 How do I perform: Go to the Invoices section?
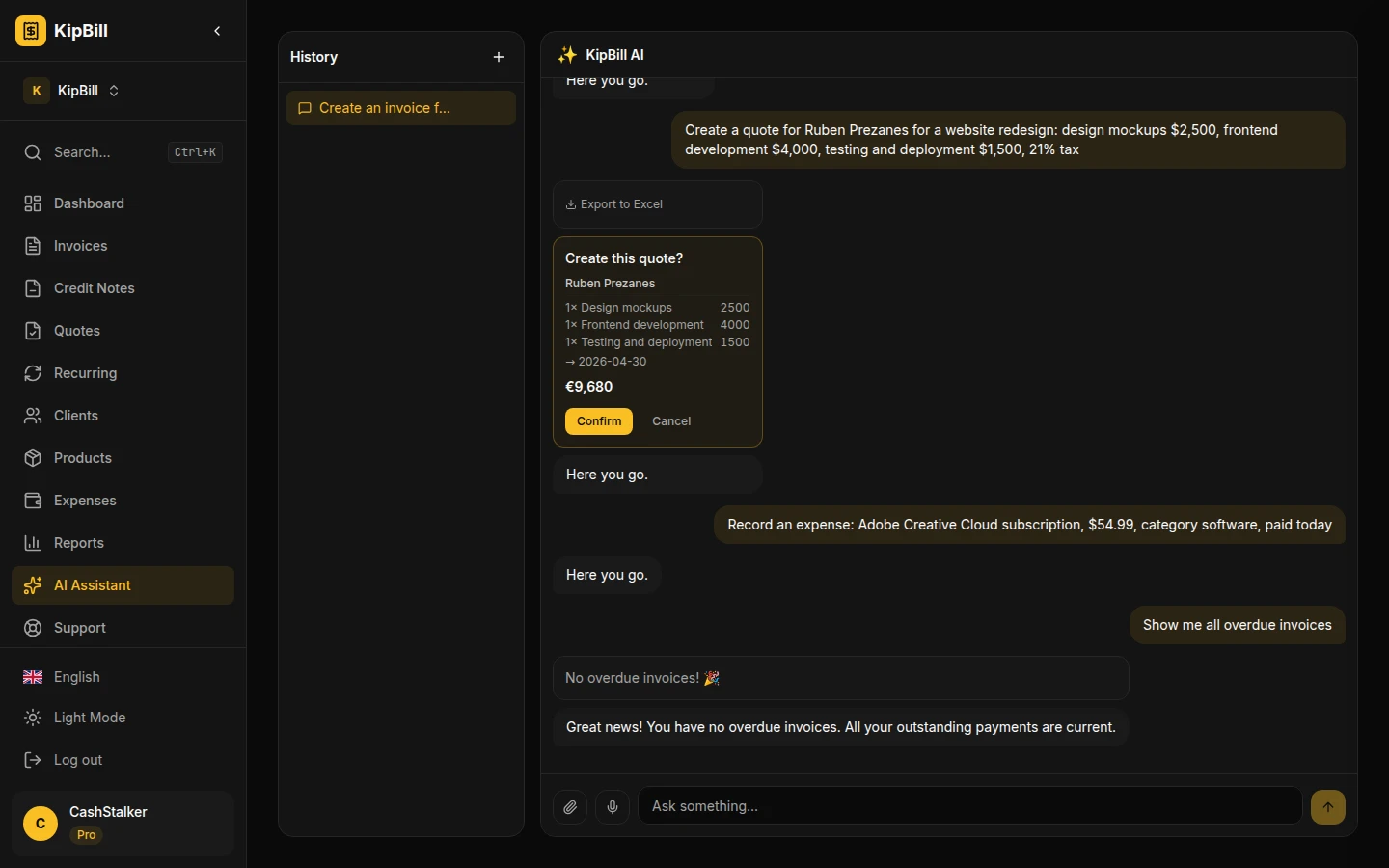80,246
